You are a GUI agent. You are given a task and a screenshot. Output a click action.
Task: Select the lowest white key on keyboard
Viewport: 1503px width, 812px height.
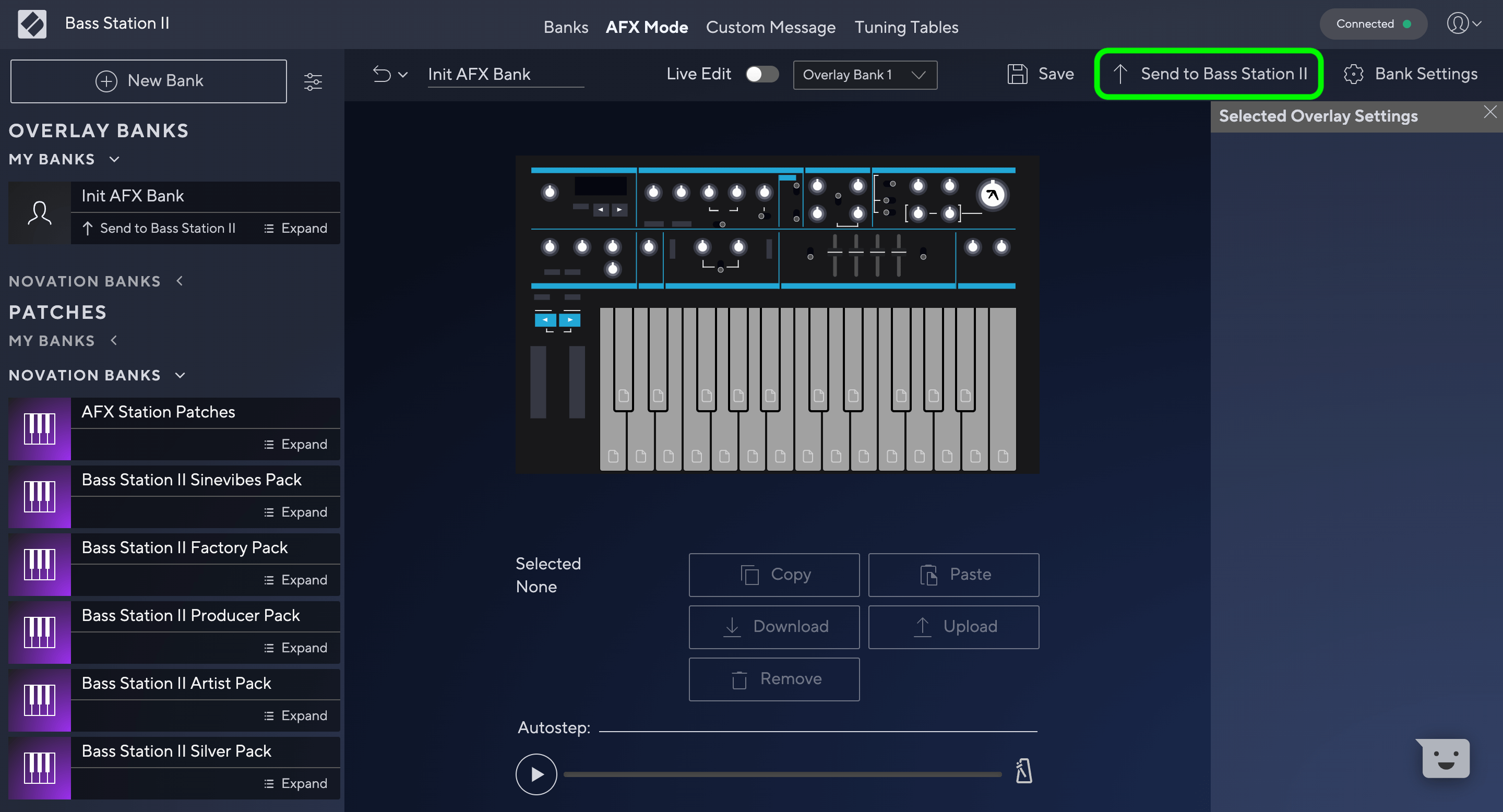pyautogui.click(x=613, y=444)
